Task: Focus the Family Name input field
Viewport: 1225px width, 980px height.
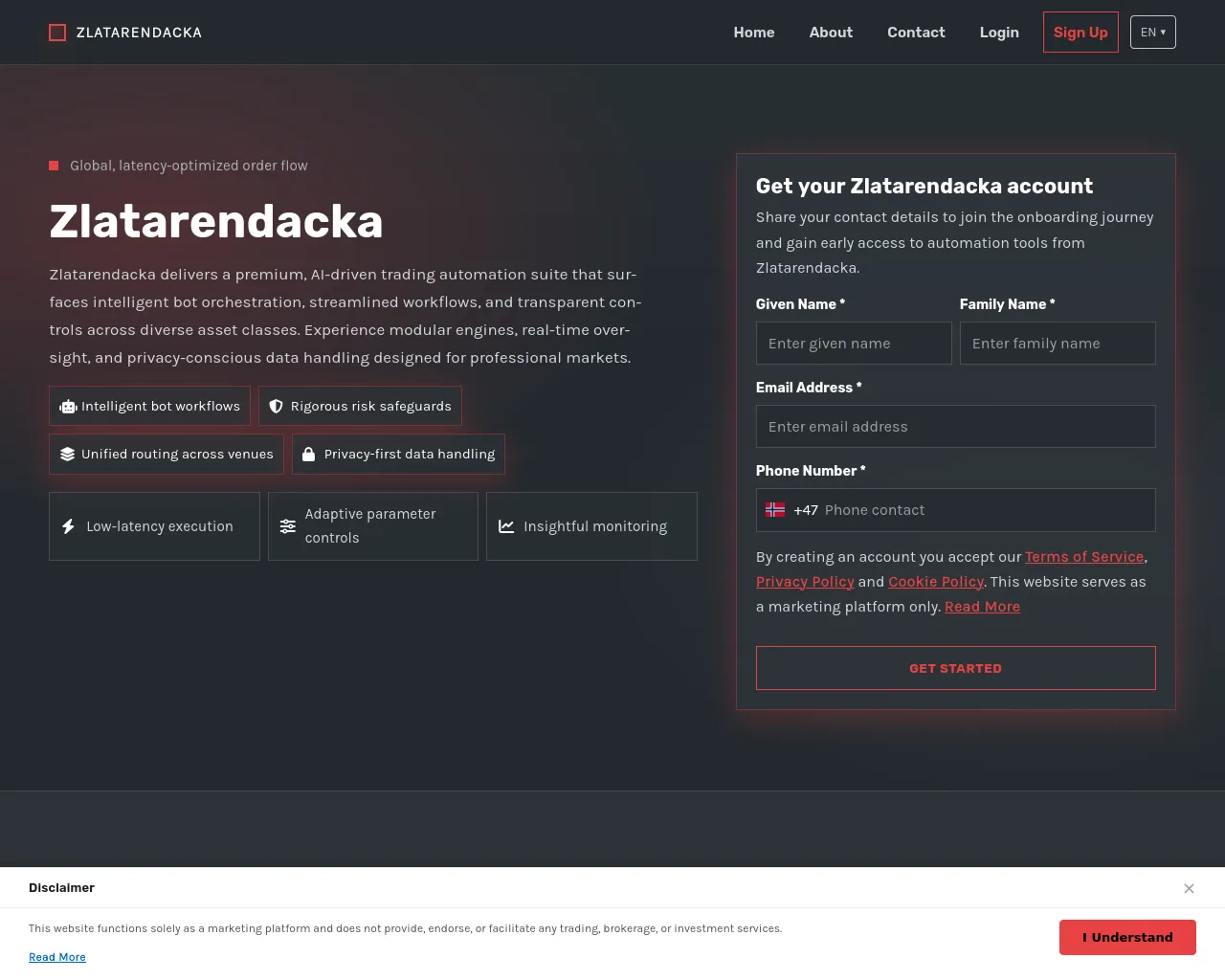Action: pos(1058,343)
